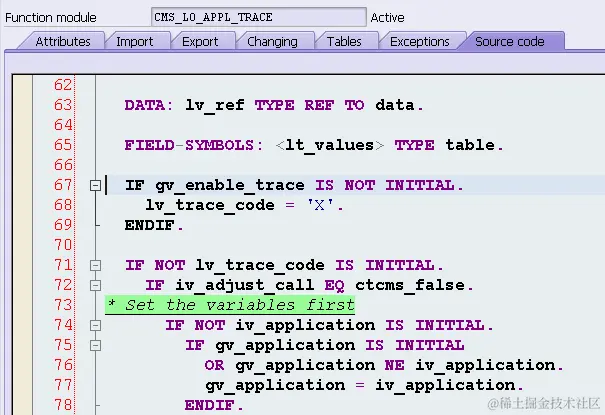Select the Source code tab
This screenshot has width=605, height=415.
coord(510,41)
